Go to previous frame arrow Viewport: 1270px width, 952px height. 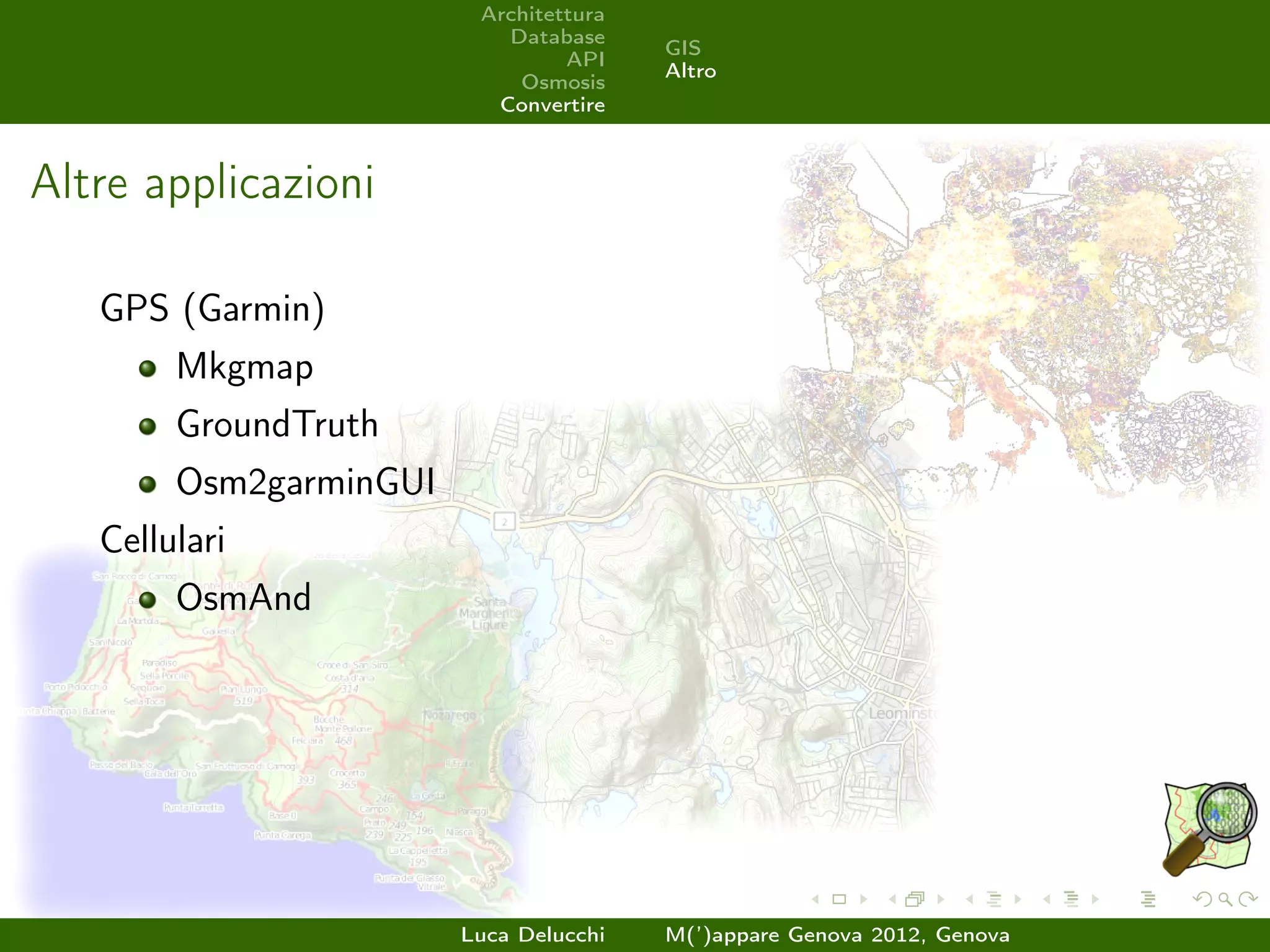(x=892, y=899)
